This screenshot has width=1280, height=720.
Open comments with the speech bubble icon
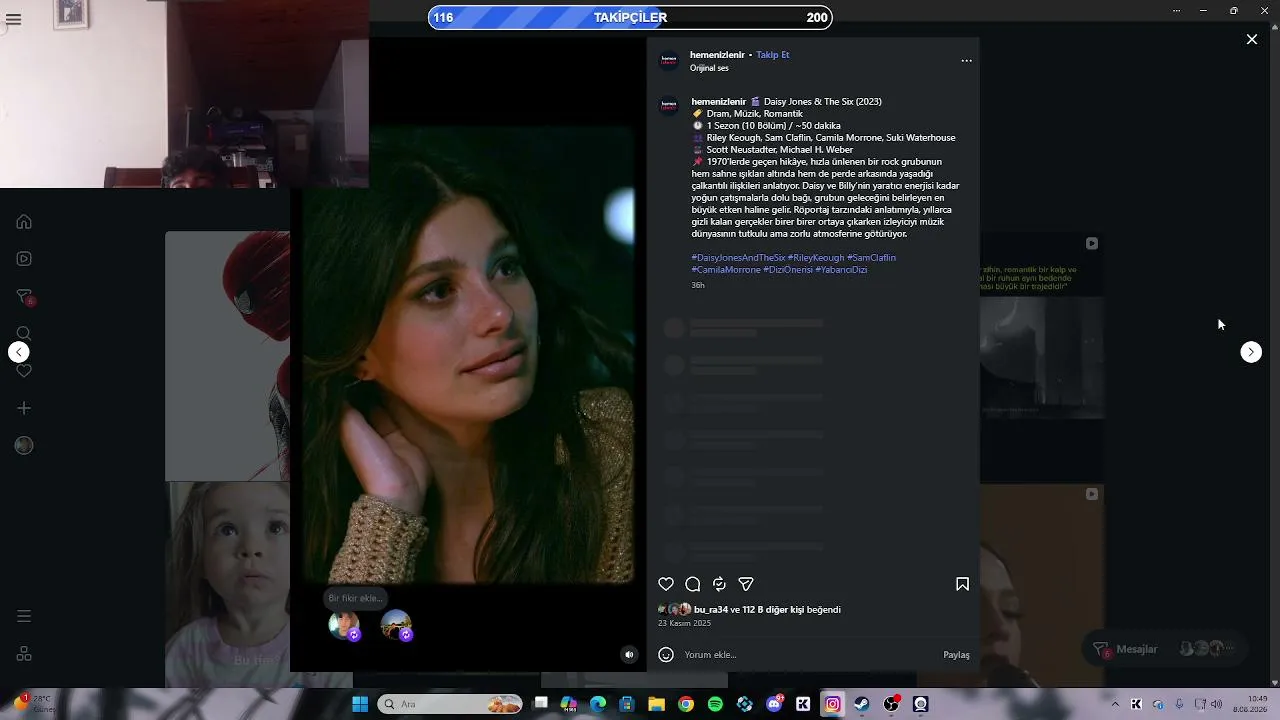click(692, 584)
